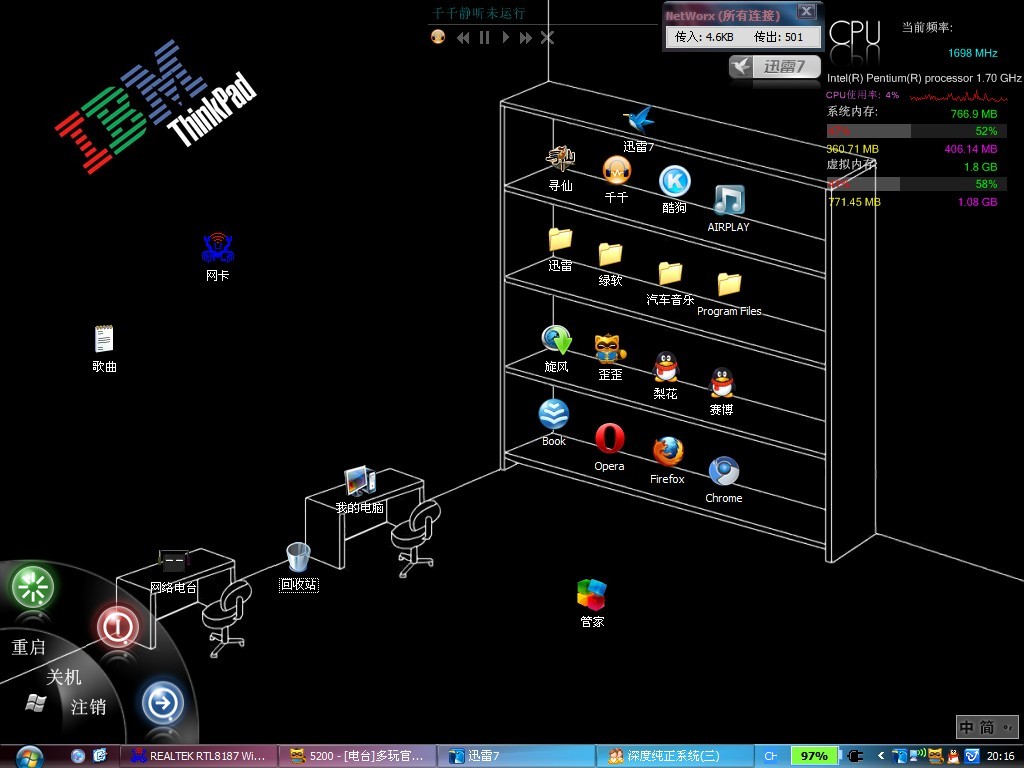Click the 迅雷7 floating widget button
The width and height of the screenshot is (1024, 768).
(x=775, y=67)
